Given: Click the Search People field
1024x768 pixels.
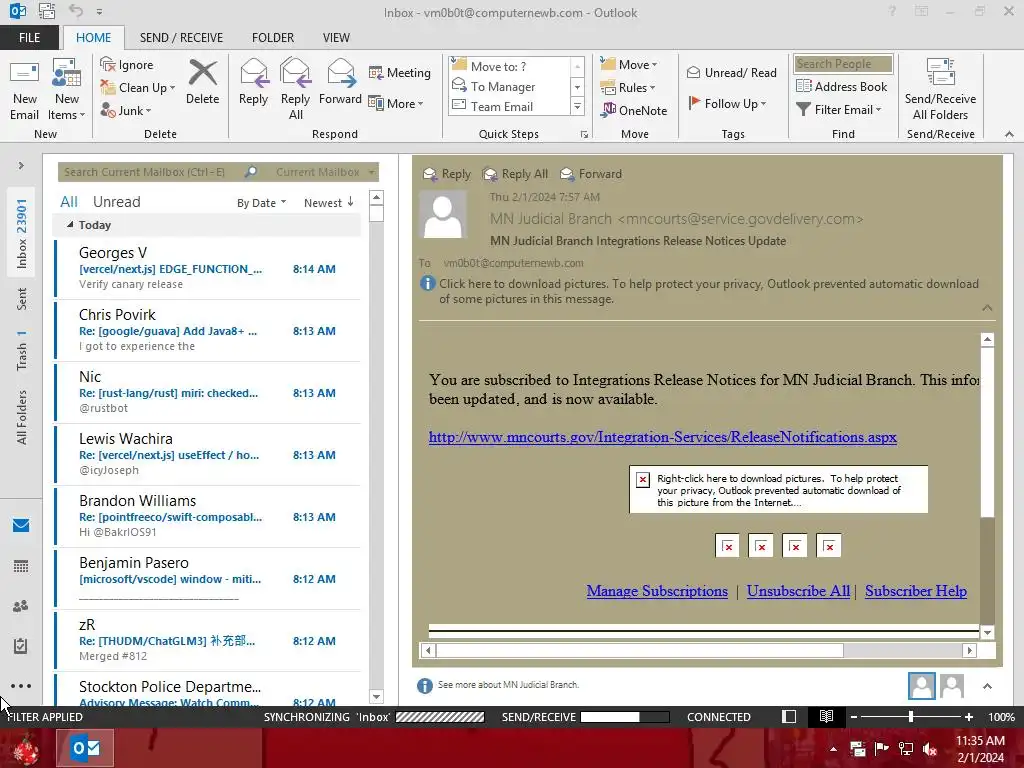Looking at the screenshot, I should click(x=843, y=64).
